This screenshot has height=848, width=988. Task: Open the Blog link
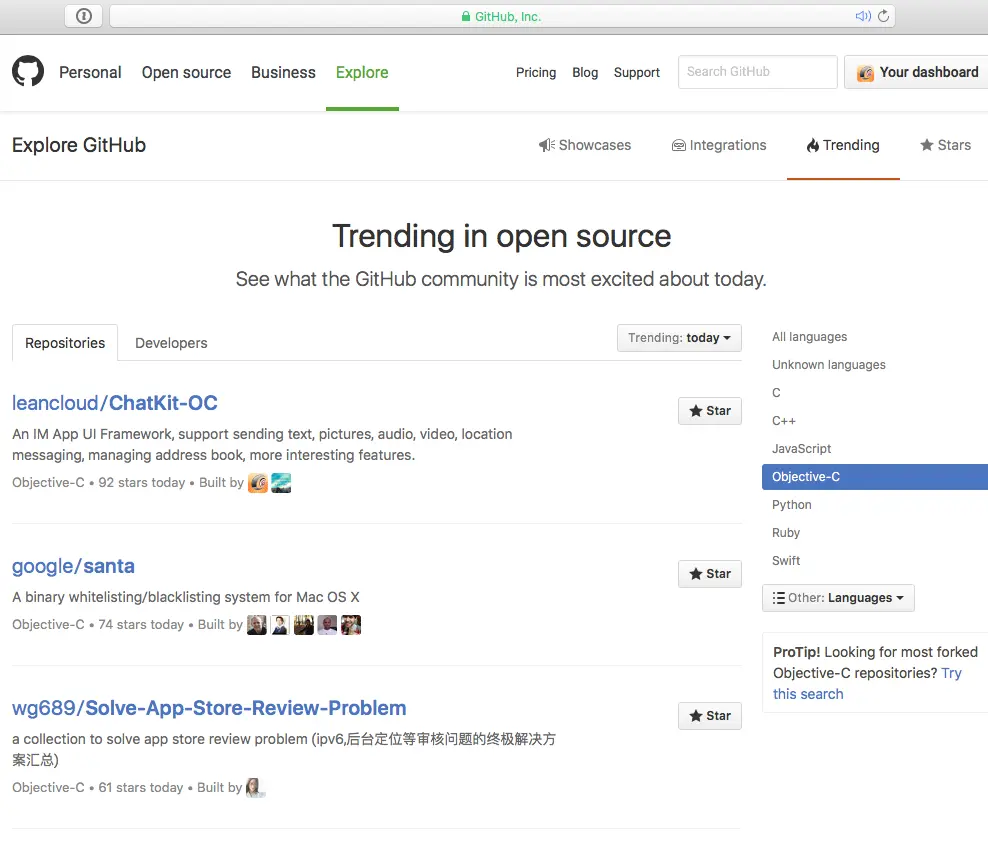585,72
